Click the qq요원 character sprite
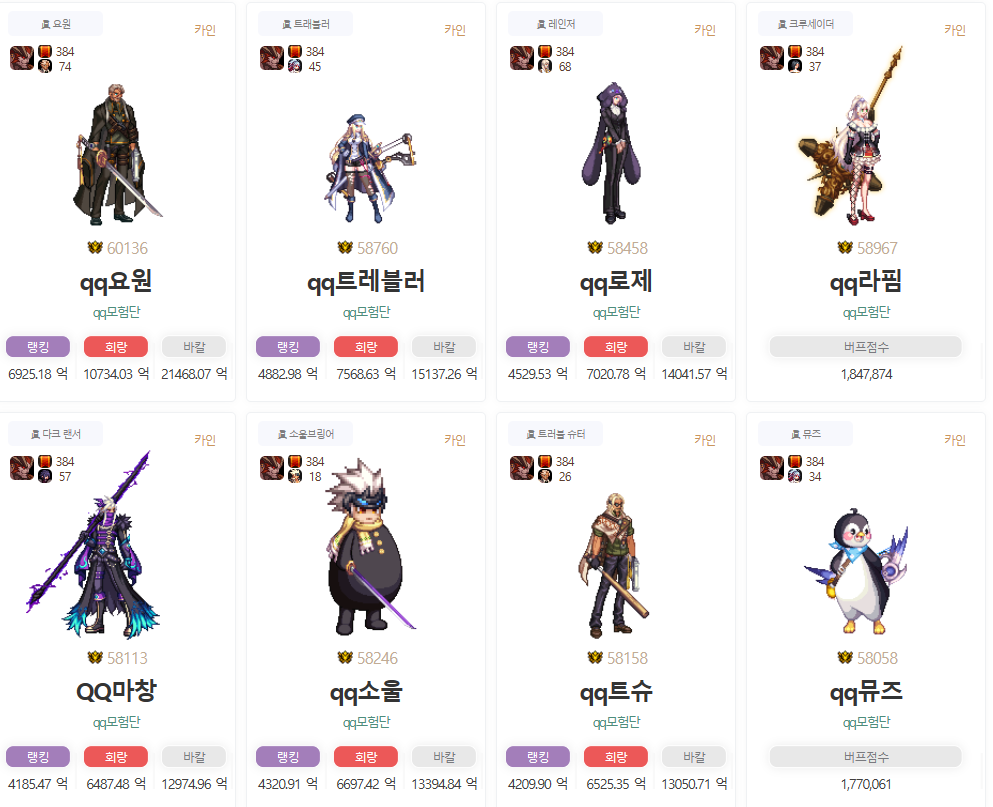 point(117,154)
